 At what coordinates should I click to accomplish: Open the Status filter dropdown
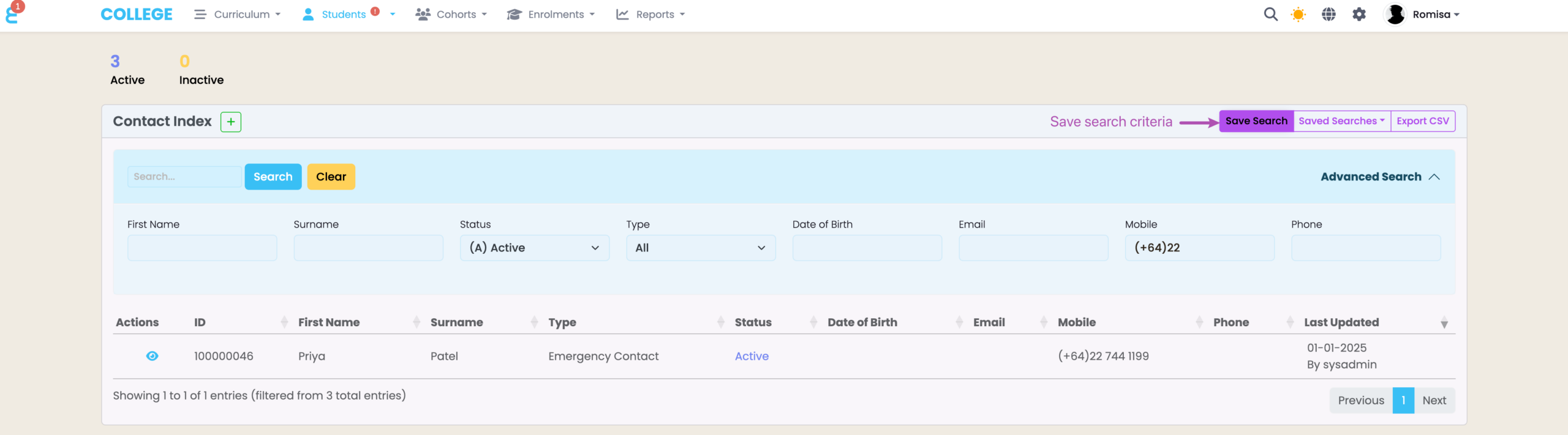(x=534, y=248)
